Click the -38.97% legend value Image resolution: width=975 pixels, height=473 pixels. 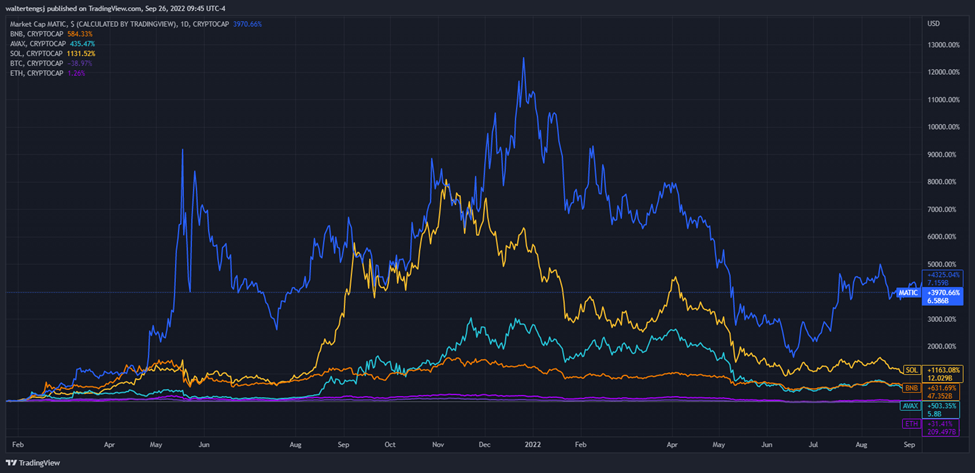click(80, 63)
